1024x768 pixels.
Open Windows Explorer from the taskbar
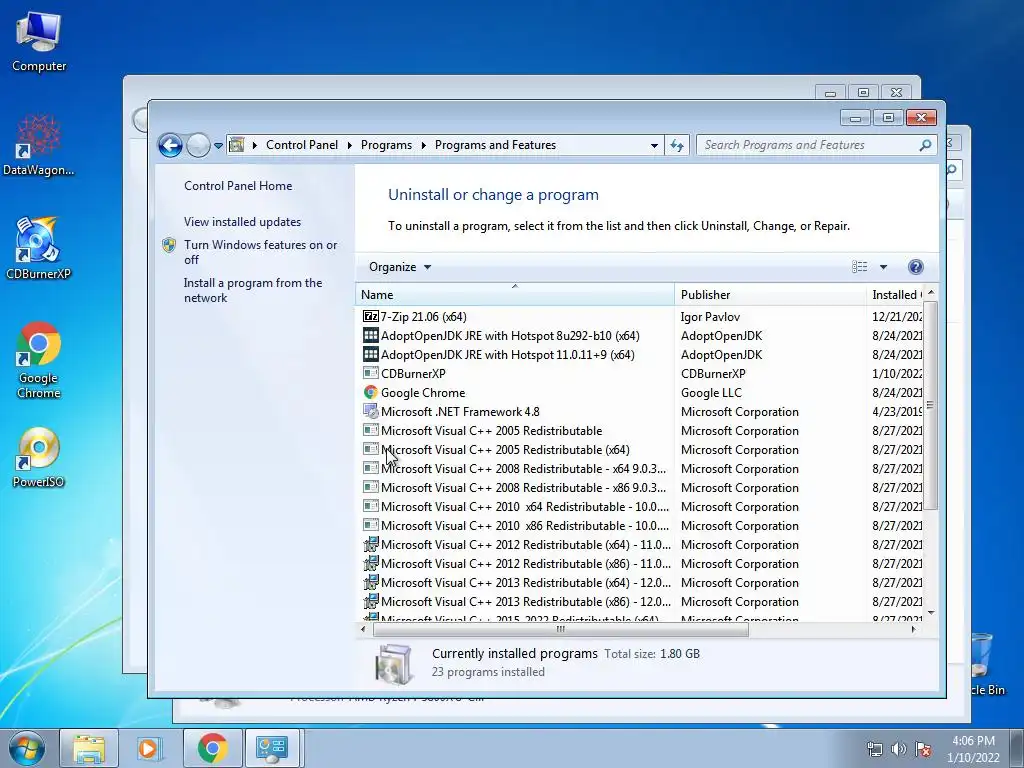click(89, 748)
